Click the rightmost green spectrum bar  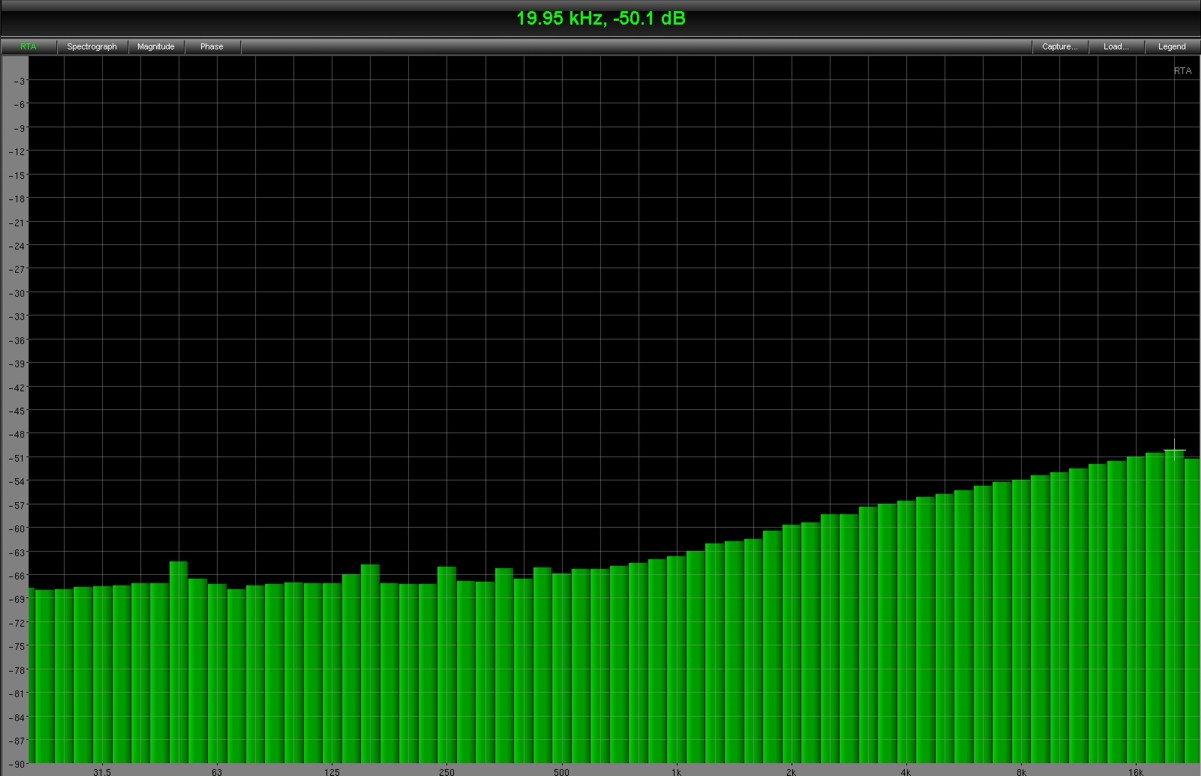tap(1192, 610)
